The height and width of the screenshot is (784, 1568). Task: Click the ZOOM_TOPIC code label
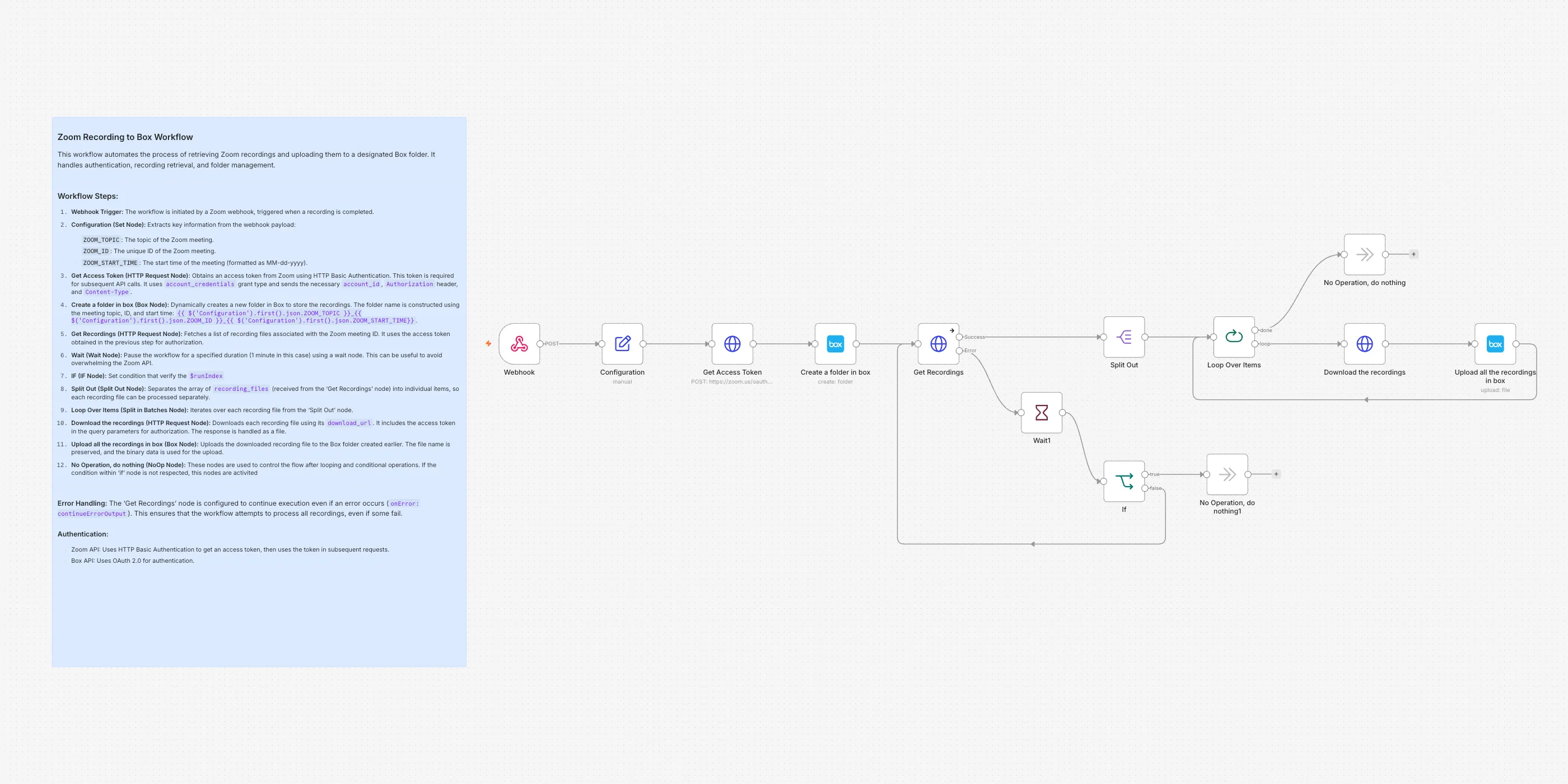[101, 240]
